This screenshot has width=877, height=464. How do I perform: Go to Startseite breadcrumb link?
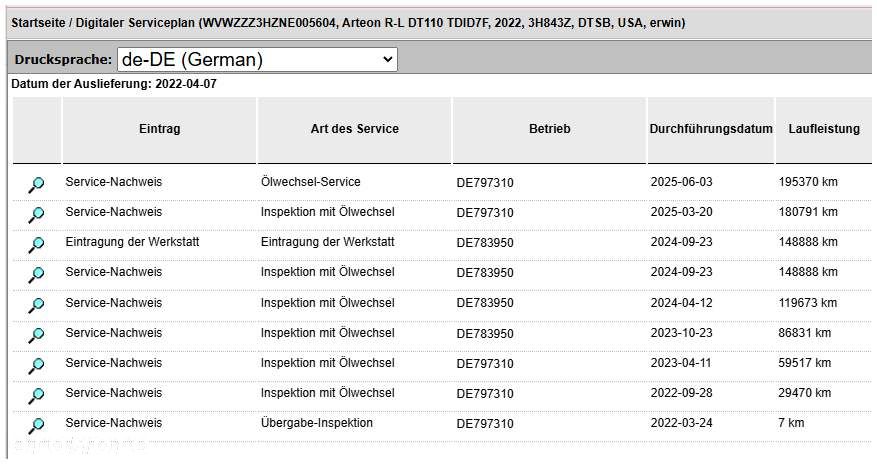click(41, 22)
